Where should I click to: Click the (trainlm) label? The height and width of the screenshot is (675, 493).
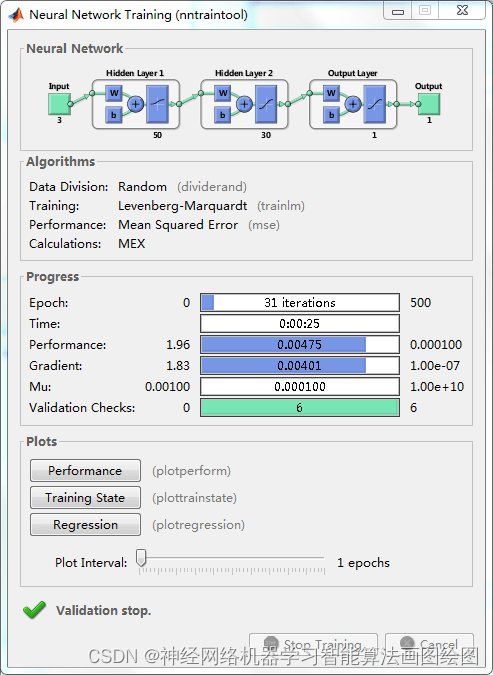pos(281,206)
